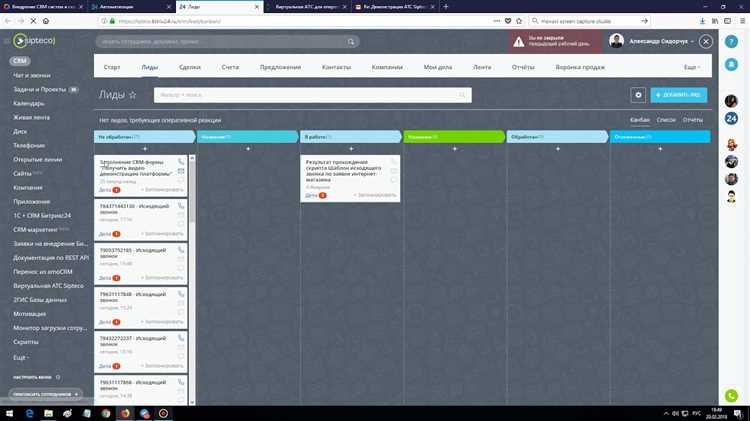Open the Windows Start menu

click(x=9, y=413)
